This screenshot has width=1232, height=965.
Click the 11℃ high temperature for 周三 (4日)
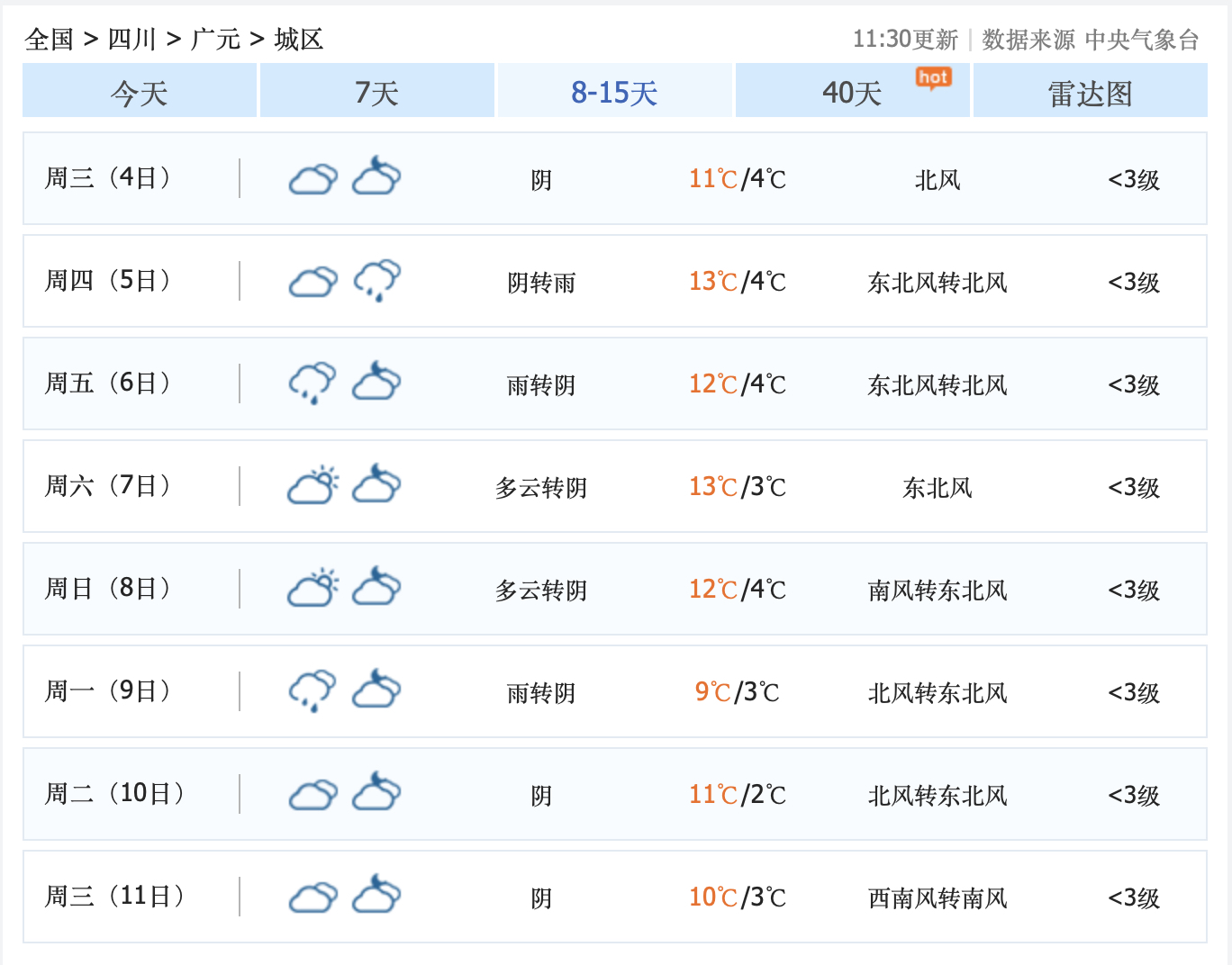pos(711,178)
